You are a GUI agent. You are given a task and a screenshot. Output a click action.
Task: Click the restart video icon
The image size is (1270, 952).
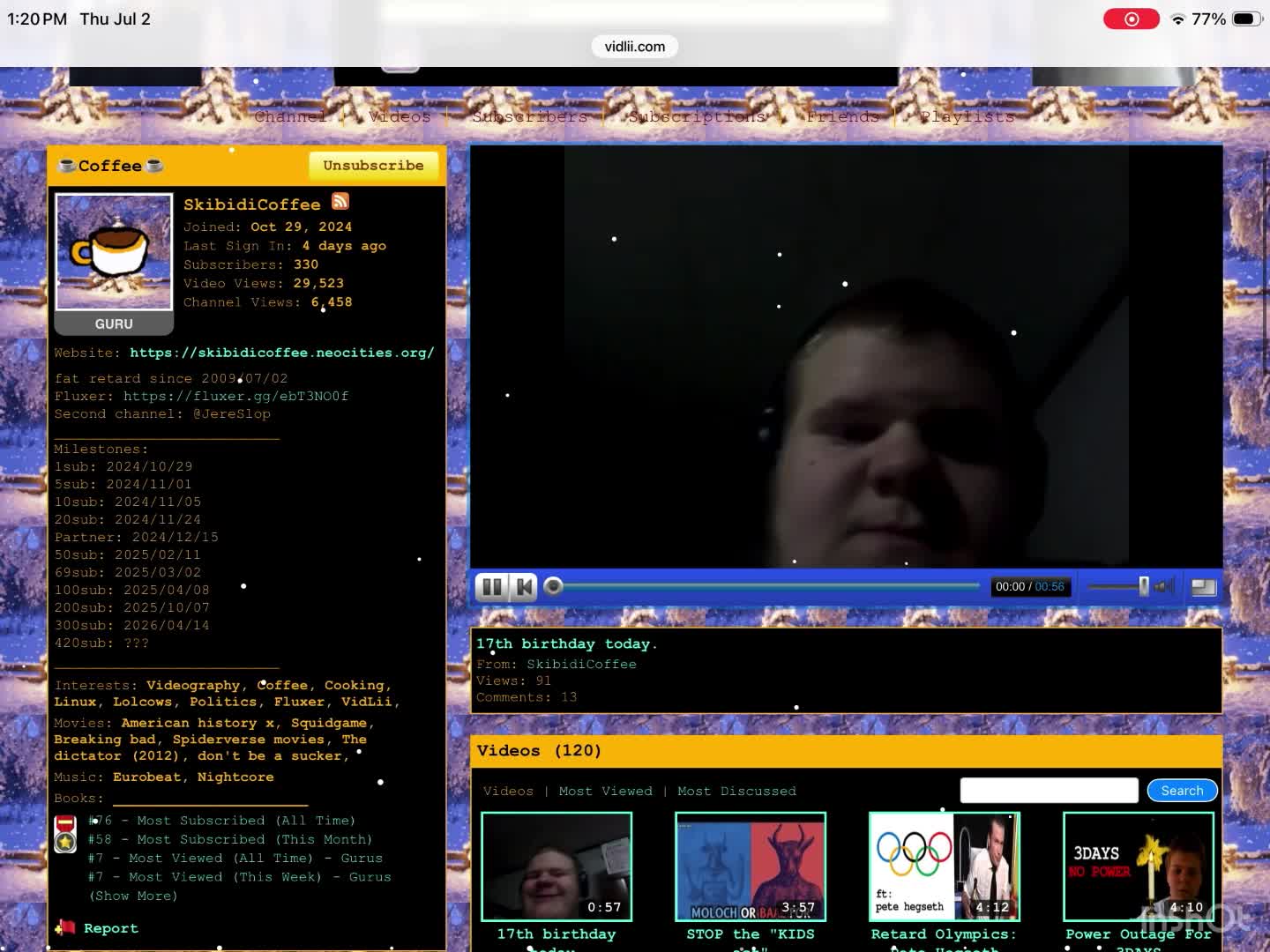[524, 587]
